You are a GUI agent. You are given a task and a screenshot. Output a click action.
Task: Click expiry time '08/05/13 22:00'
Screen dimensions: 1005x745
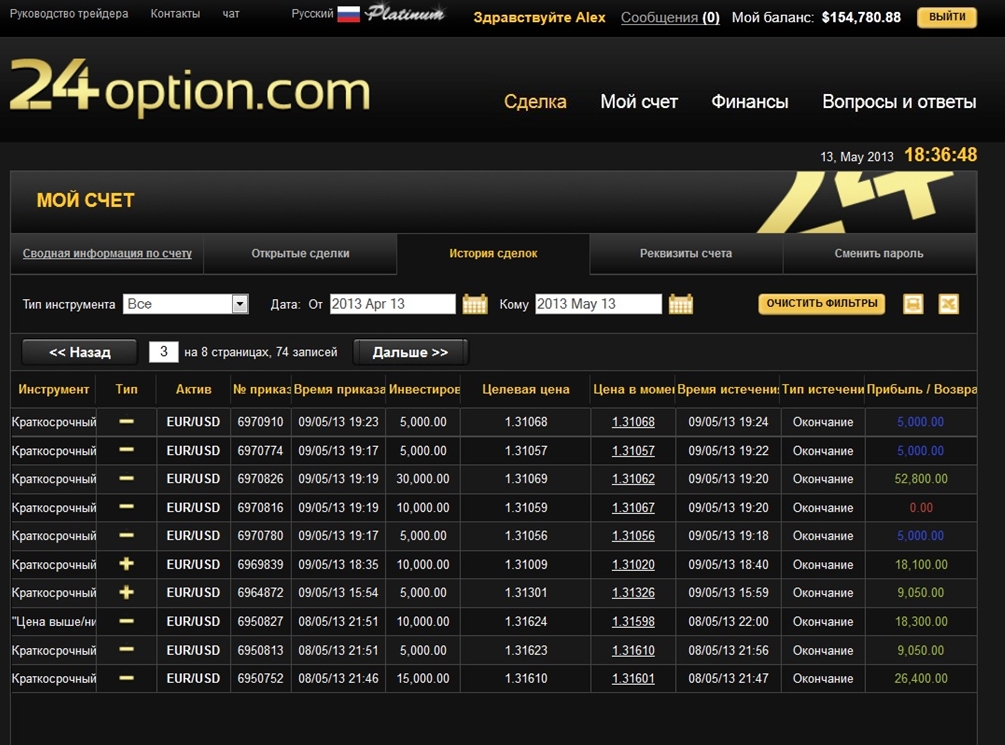tap(728, 622)
